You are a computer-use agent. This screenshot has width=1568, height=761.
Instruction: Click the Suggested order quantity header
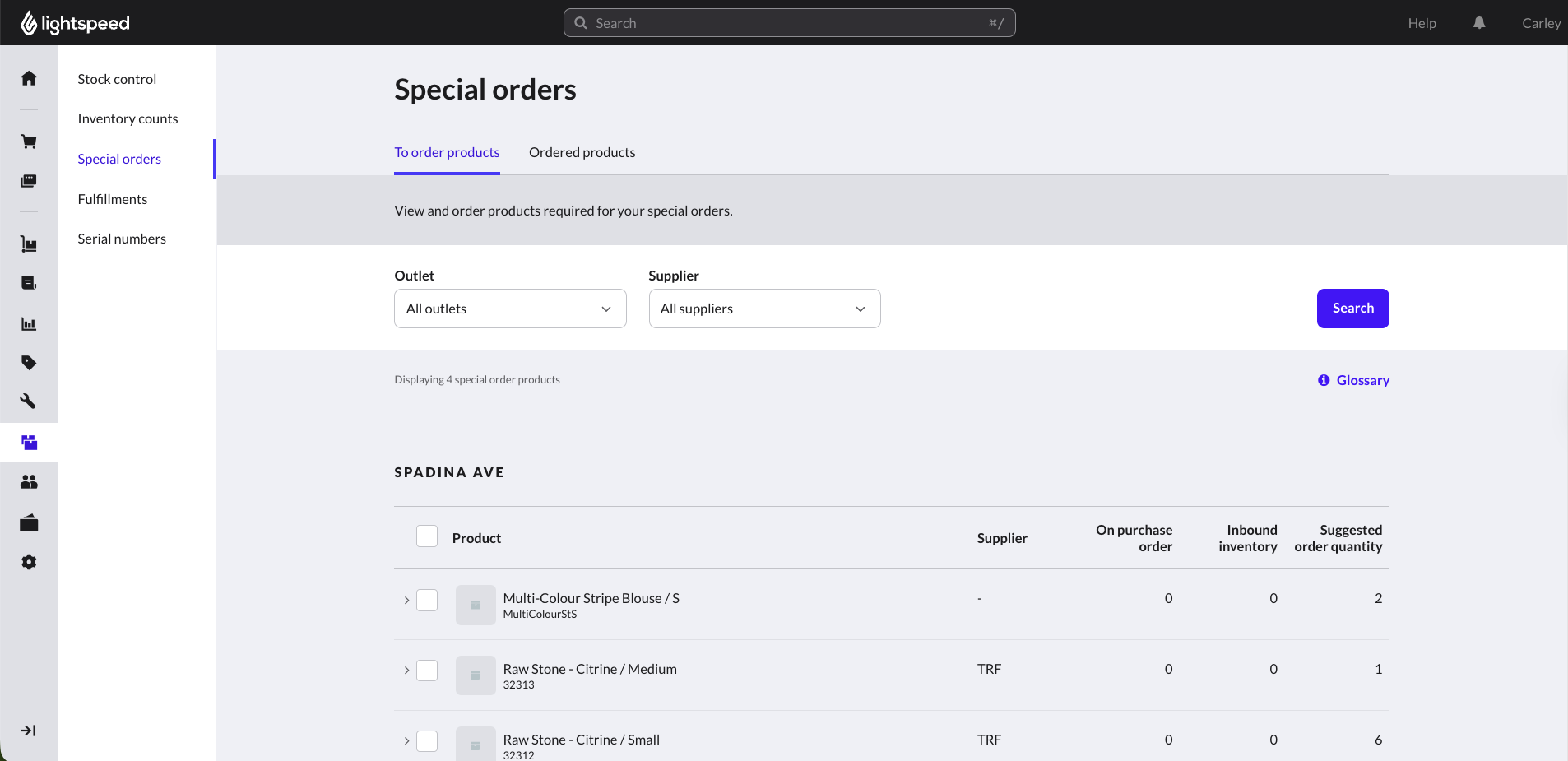point(1338,538)
